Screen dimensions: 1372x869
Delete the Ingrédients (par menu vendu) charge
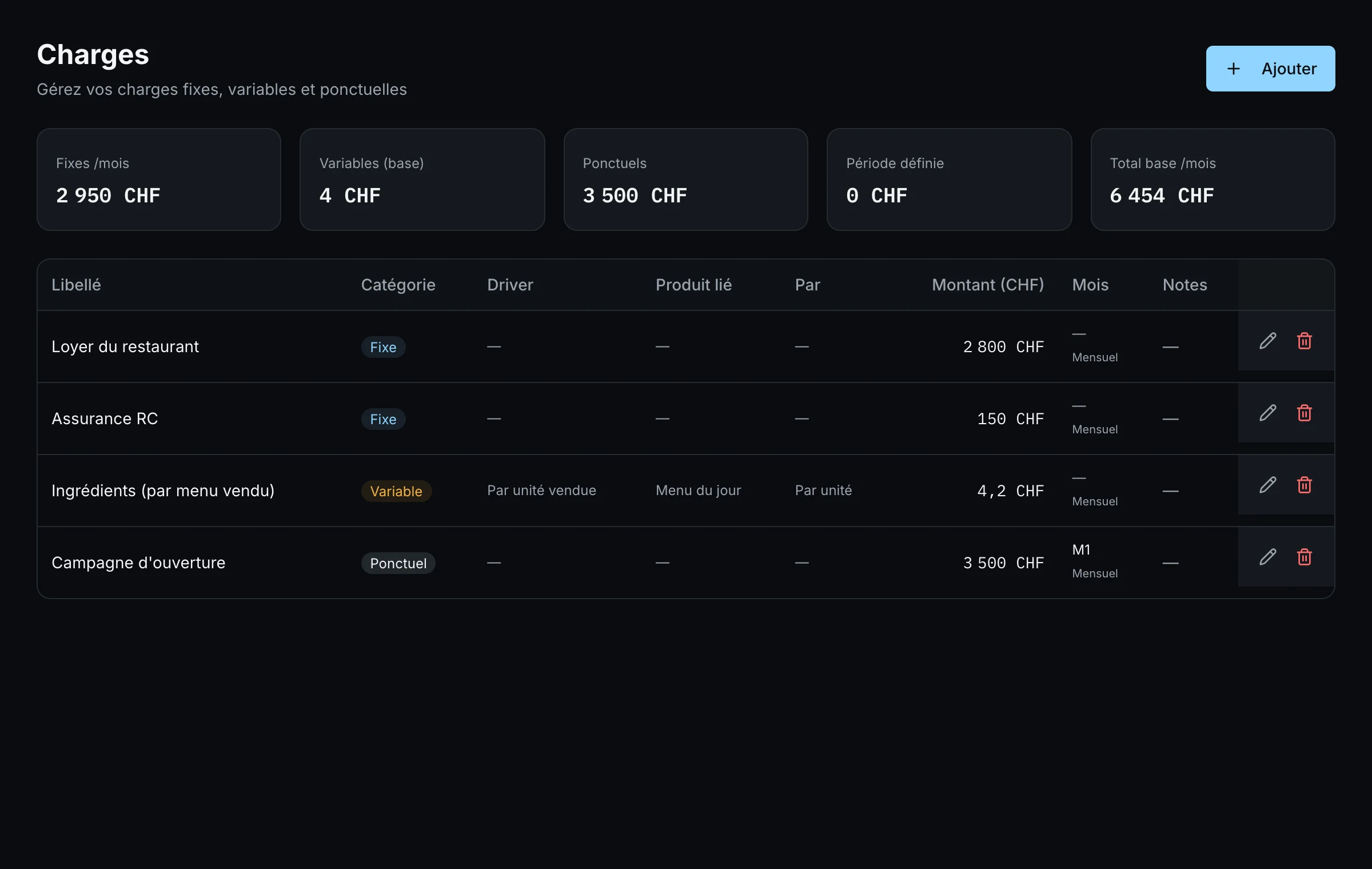[x=1304, y=485]
